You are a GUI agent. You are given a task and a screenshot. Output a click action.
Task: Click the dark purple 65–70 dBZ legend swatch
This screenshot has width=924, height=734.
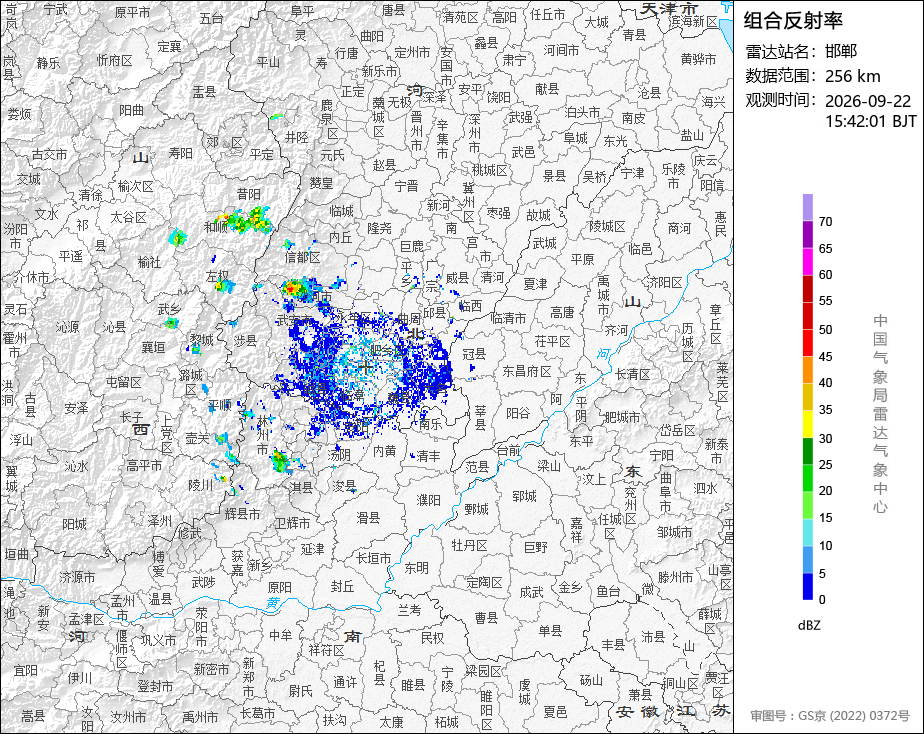coord(807,234)
